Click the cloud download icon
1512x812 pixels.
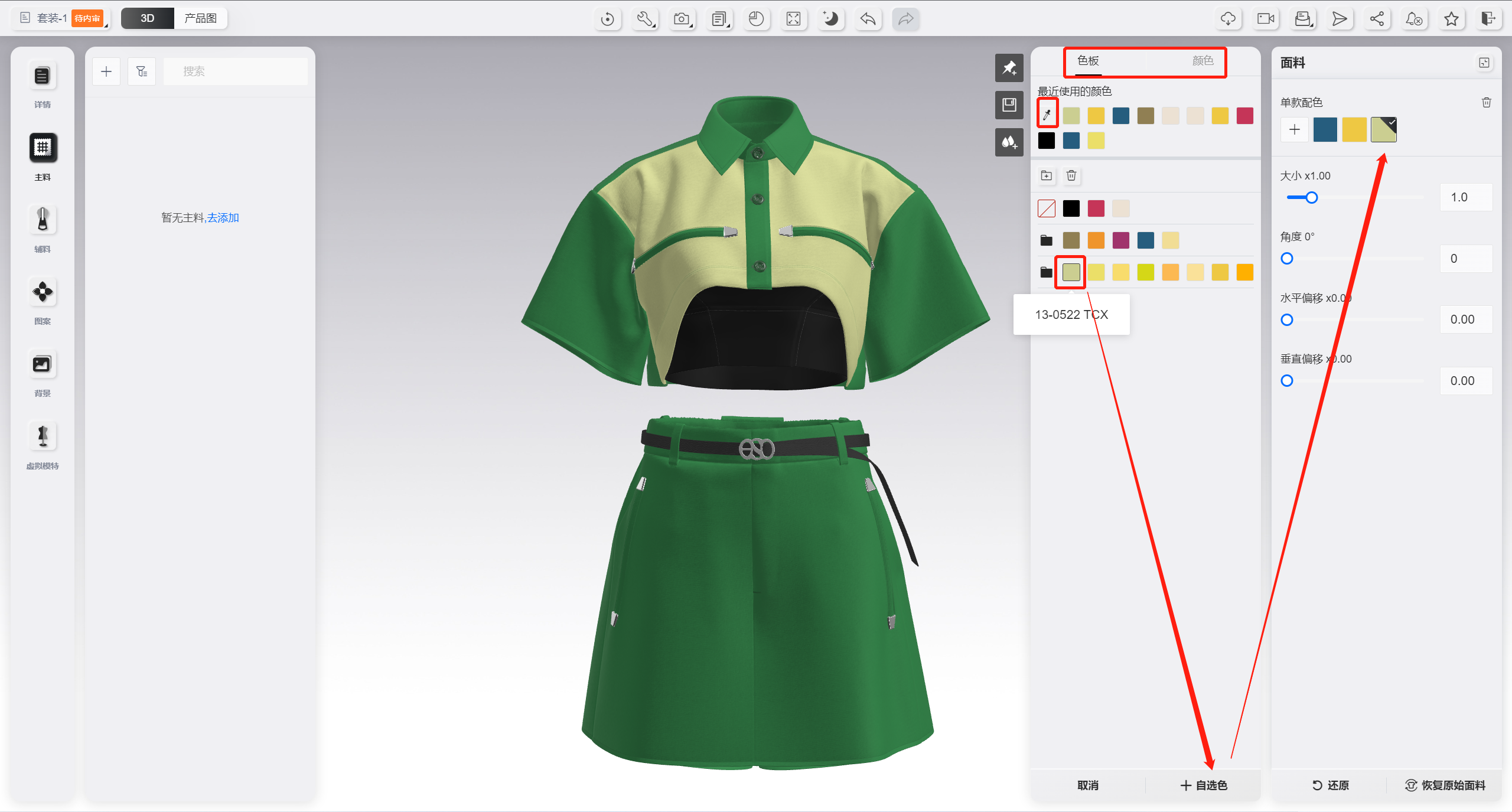coord(1228,19)
